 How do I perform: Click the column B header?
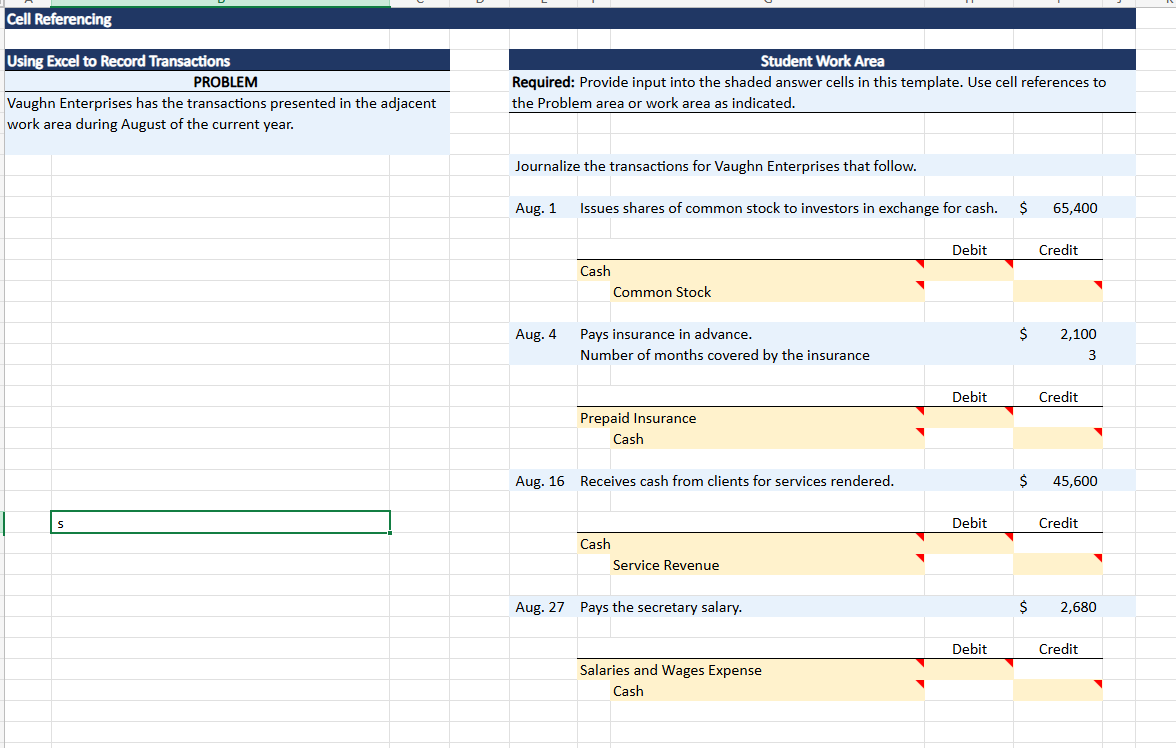click(x=220, y=4)
